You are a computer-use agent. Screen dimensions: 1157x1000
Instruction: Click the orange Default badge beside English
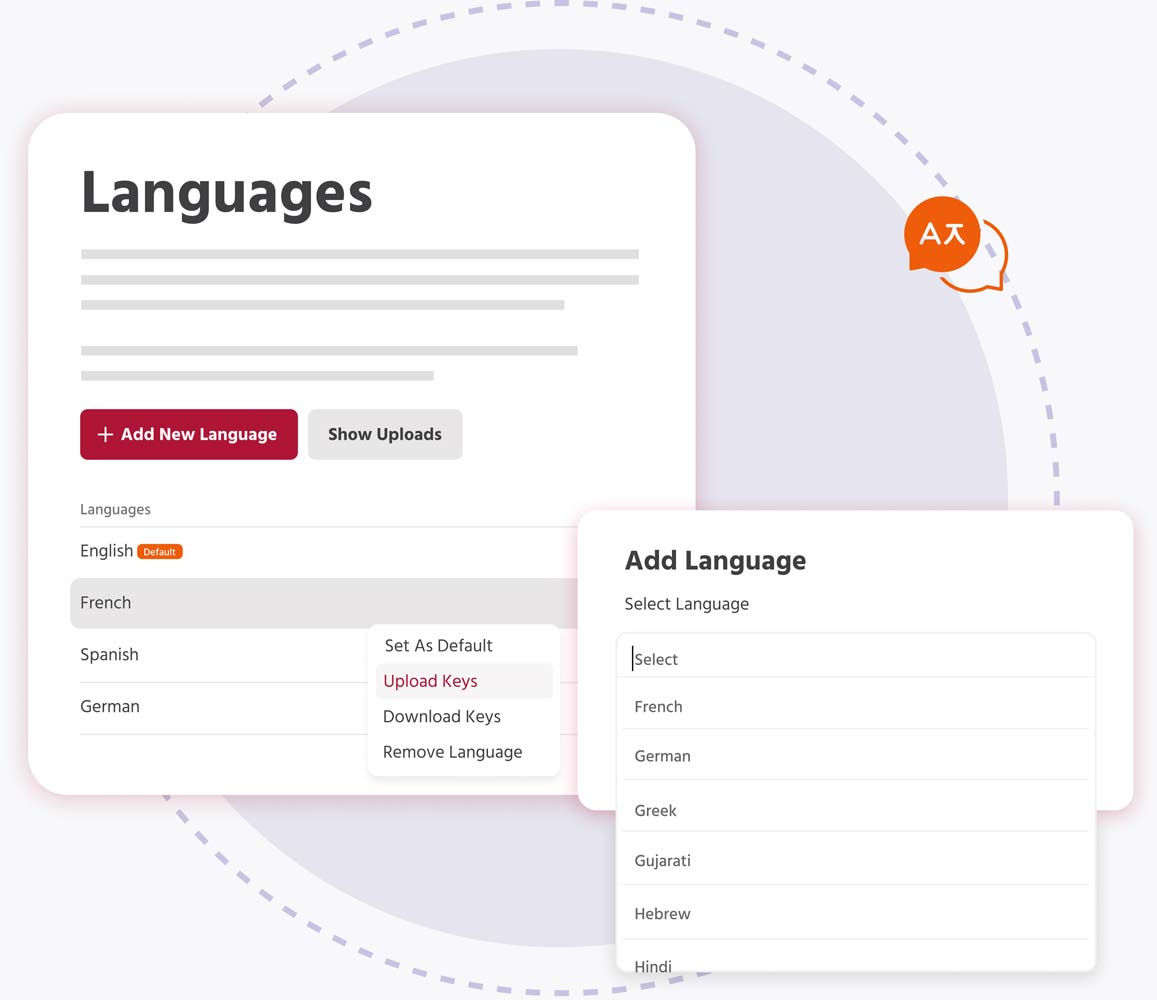pos(159,552)
